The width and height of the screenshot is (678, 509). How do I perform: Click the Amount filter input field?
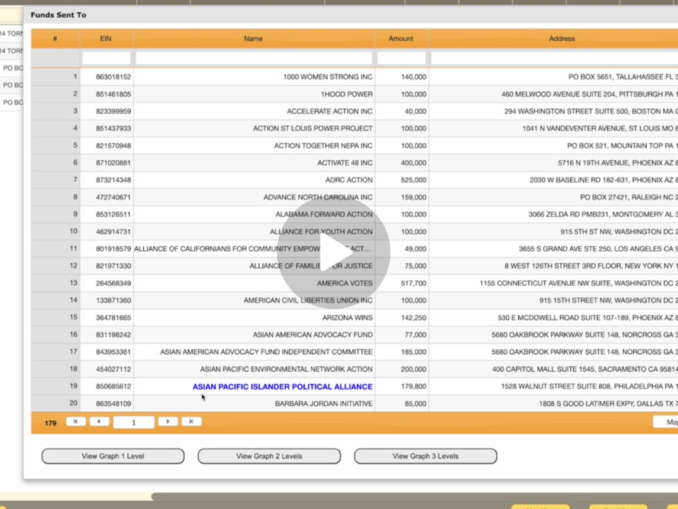coord(401,58)
